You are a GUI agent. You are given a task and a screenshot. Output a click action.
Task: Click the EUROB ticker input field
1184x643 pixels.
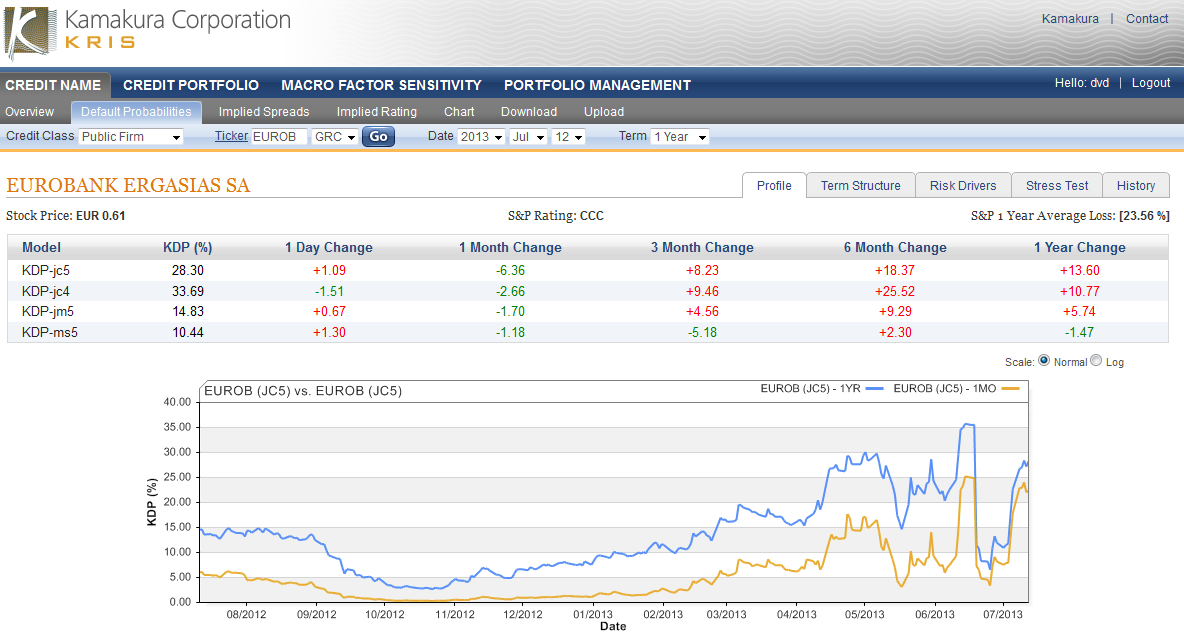(279, 137)
